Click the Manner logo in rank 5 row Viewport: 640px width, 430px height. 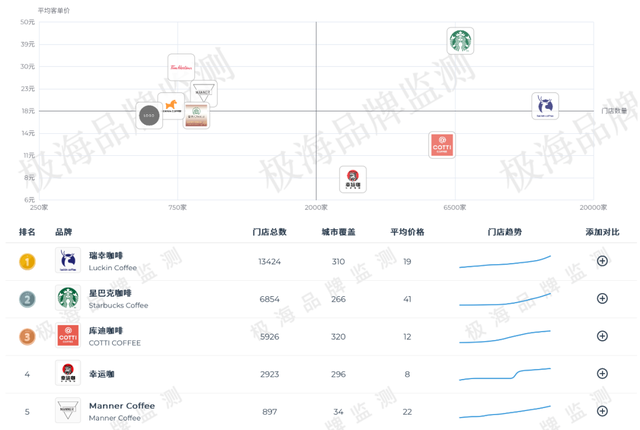[68, 410]
